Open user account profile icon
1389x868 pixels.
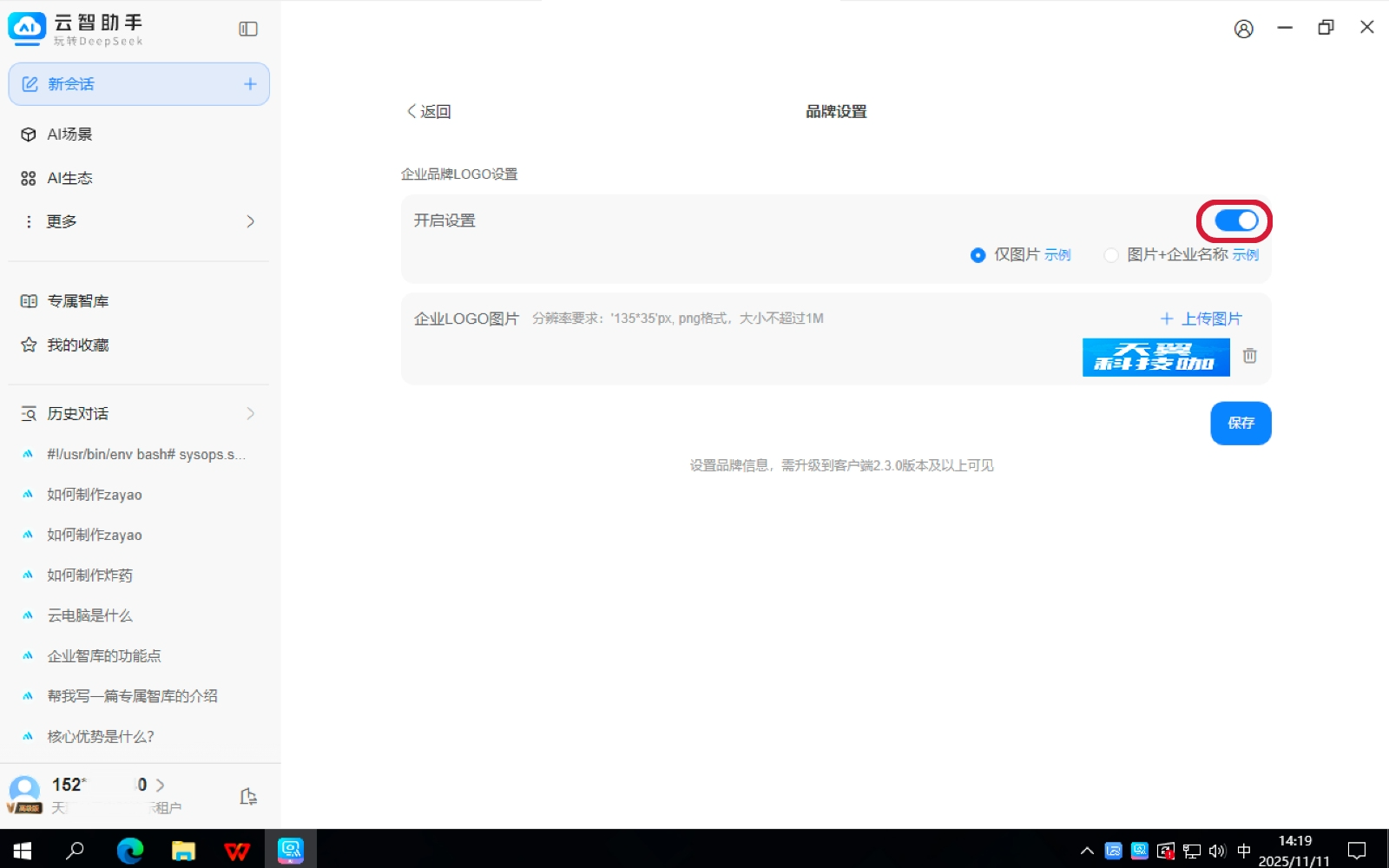[1243, 29]
